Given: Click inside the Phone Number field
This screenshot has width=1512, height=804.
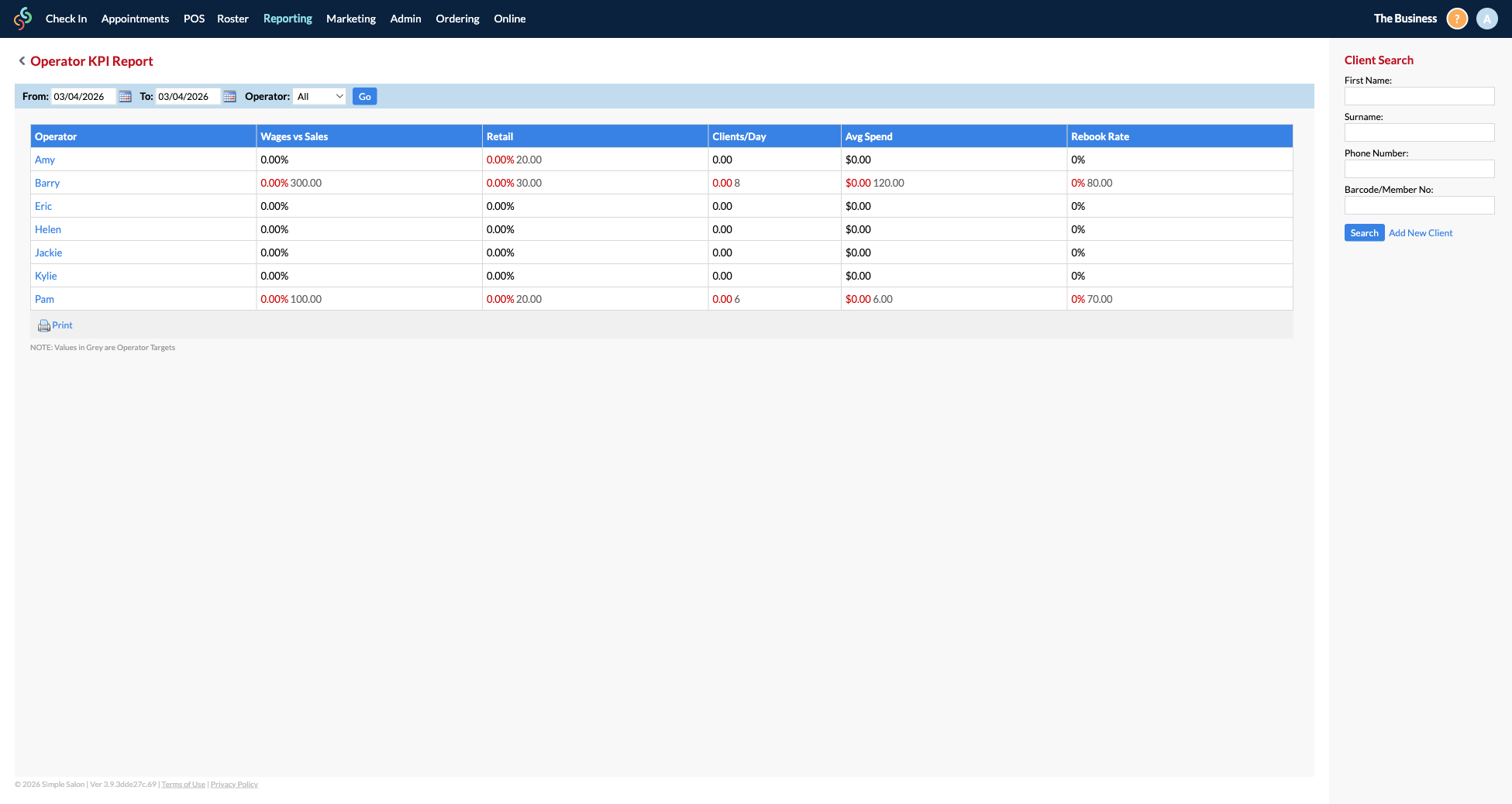Looking at the screenshot, I should tap(1419, 169).
